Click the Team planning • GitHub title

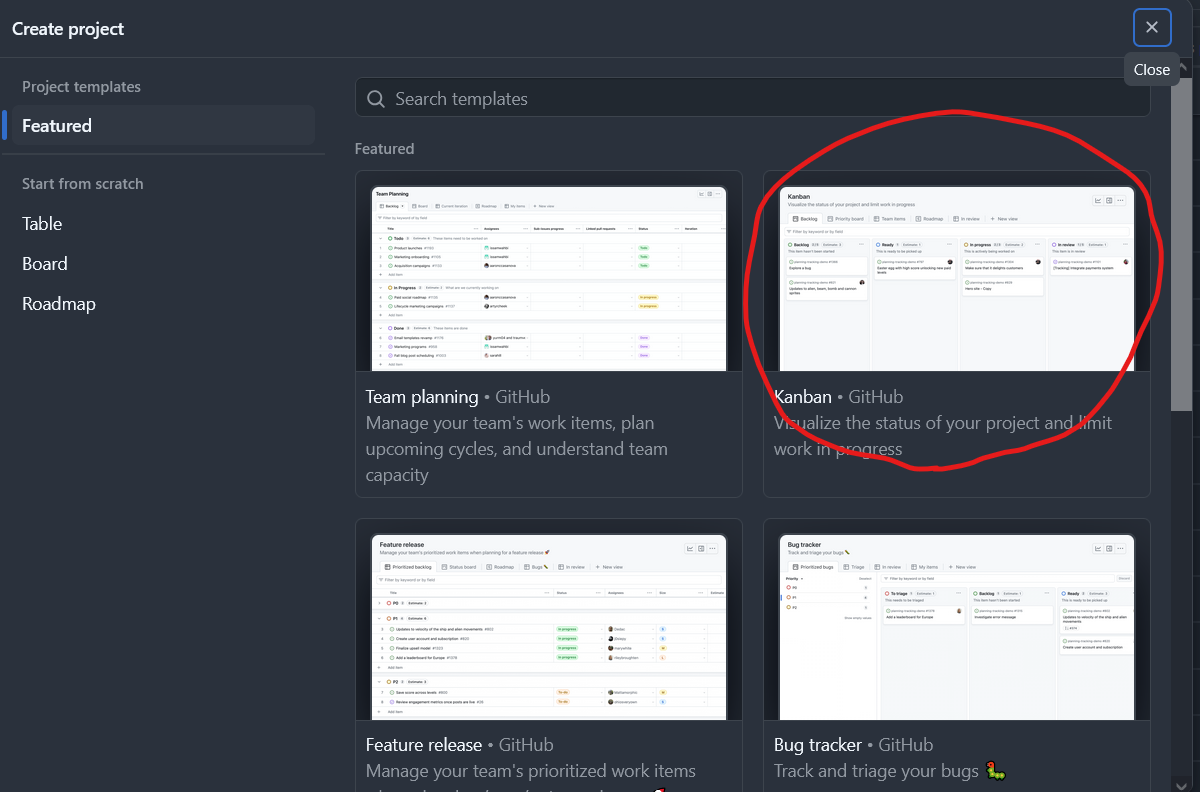pyautogui.click(x=457, y=397)
